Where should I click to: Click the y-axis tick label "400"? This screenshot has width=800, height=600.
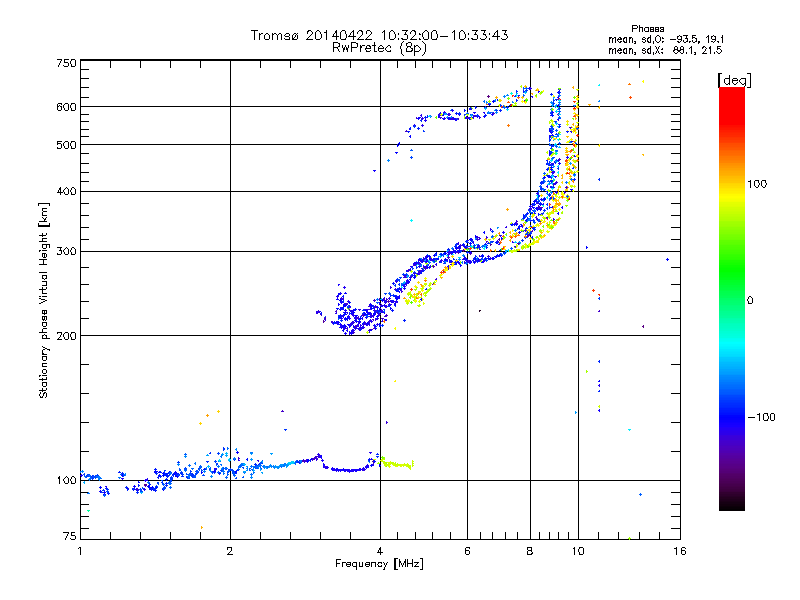pyautogui.click(x=66, y=191)
